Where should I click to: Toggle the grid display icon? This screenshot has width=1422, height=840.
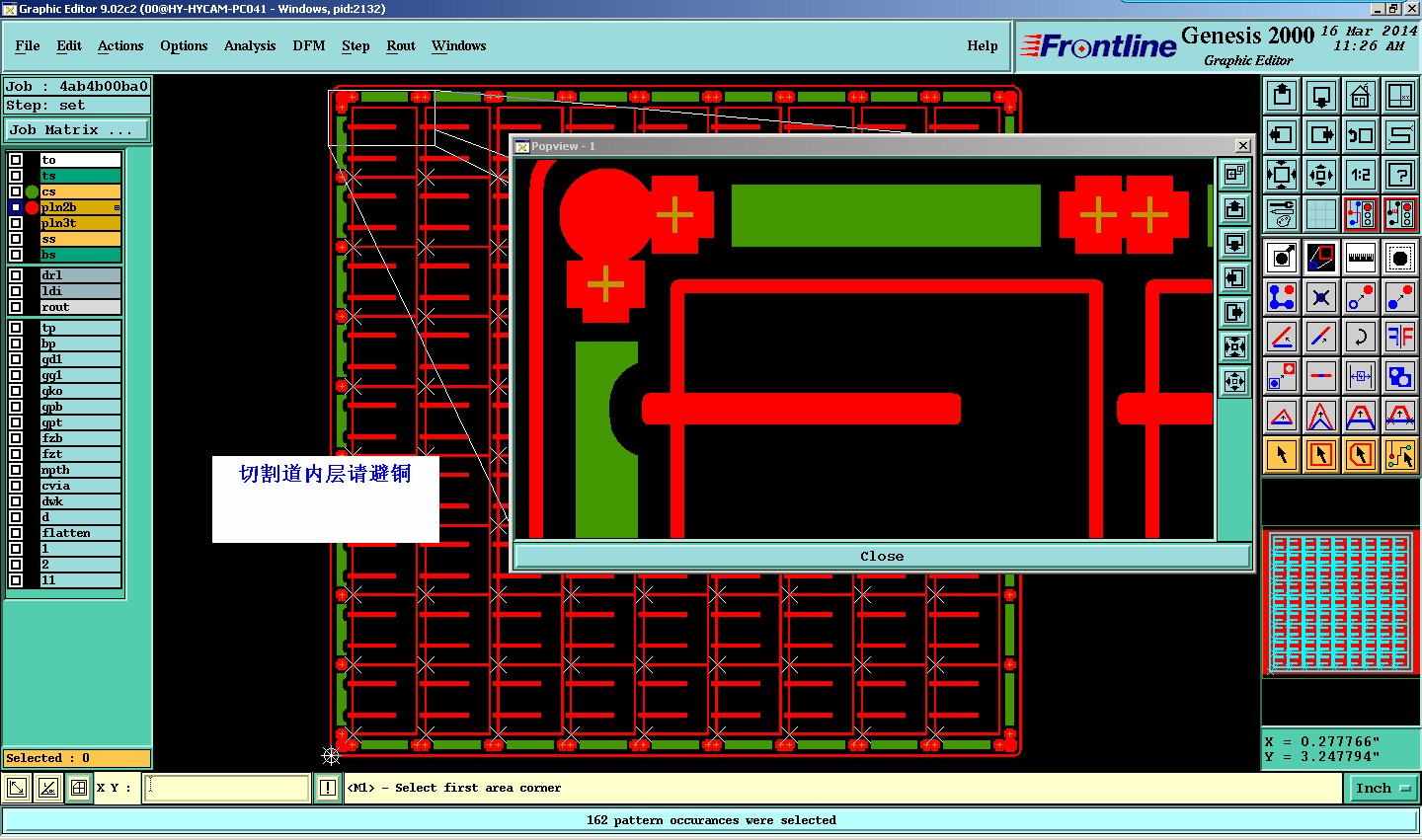click(x=1321, y=214)
